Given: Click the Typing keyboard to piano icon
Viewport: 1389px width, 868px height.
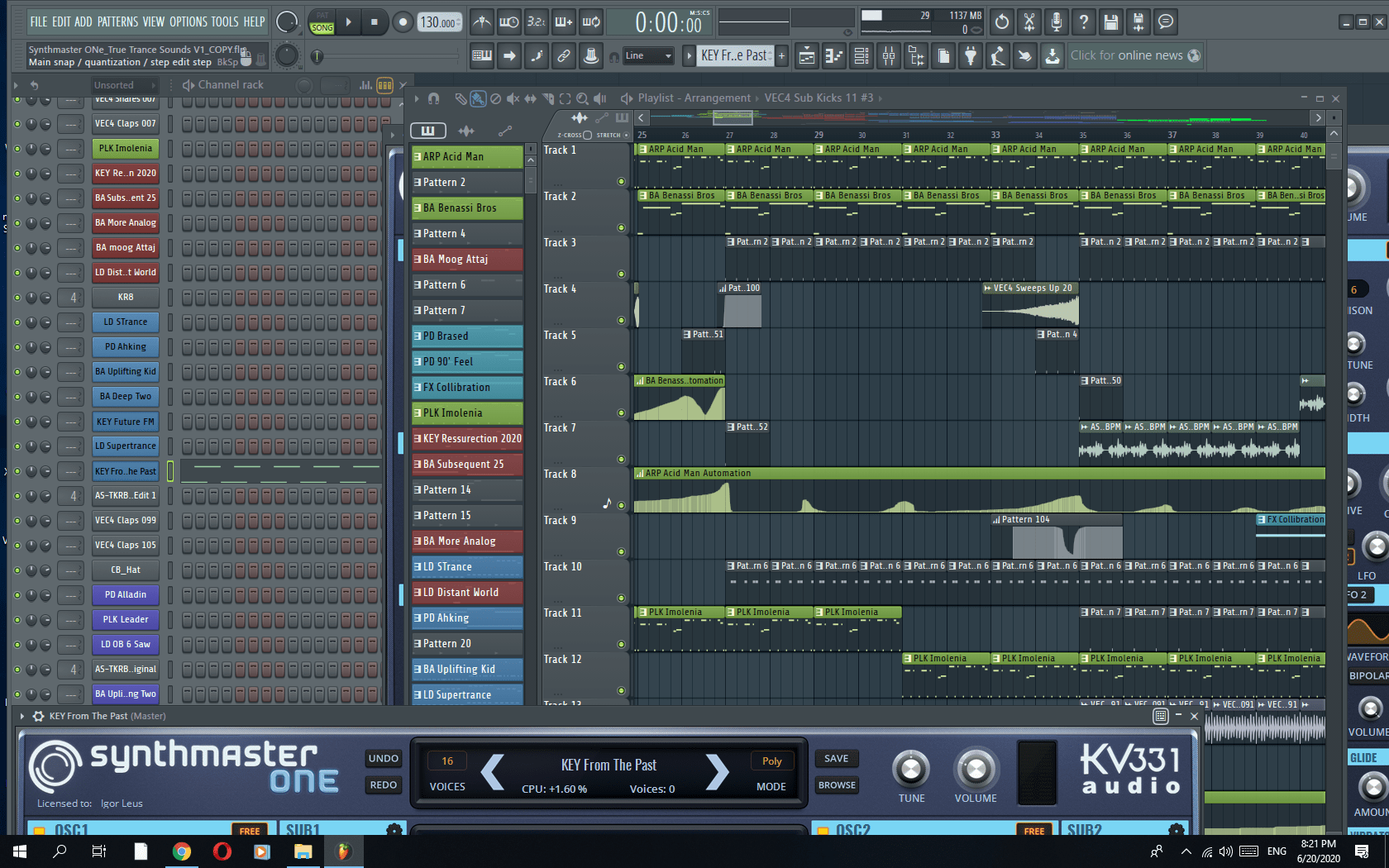Looking at the screenshot, I should point(482,55).
